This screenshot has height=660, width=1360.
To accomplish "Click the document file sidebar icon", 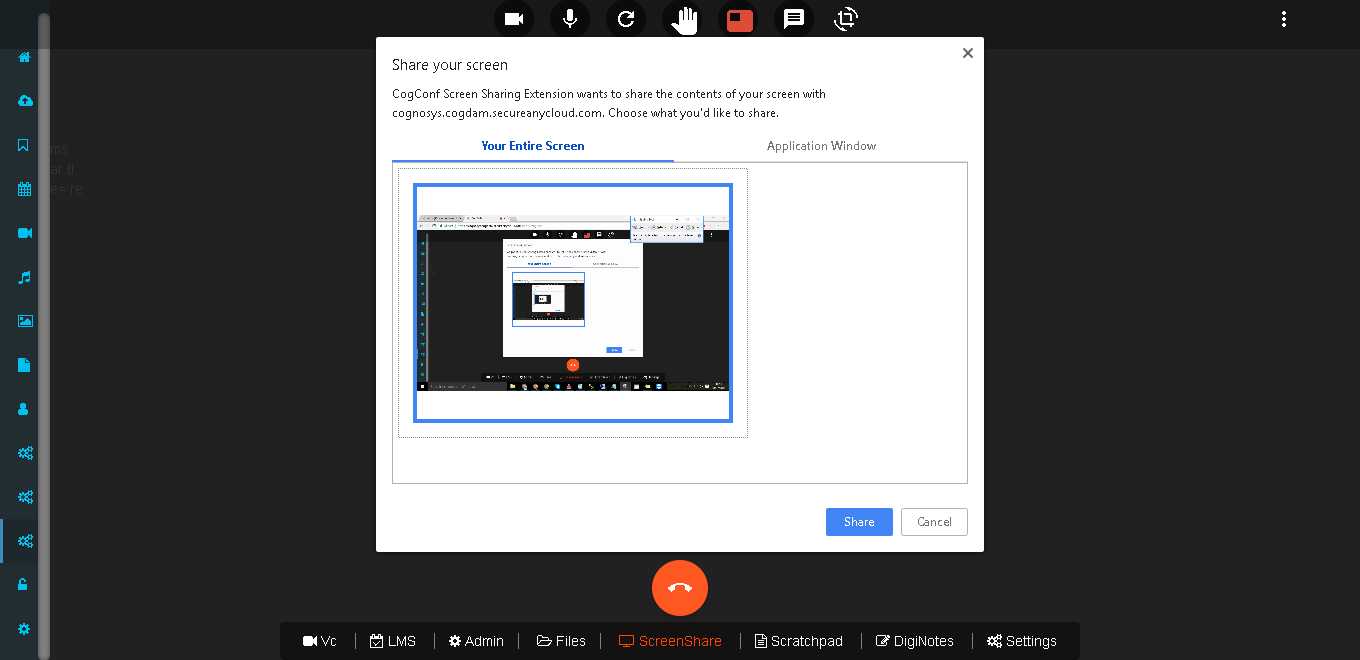I will pyautogui.click(x=24, y=365).
